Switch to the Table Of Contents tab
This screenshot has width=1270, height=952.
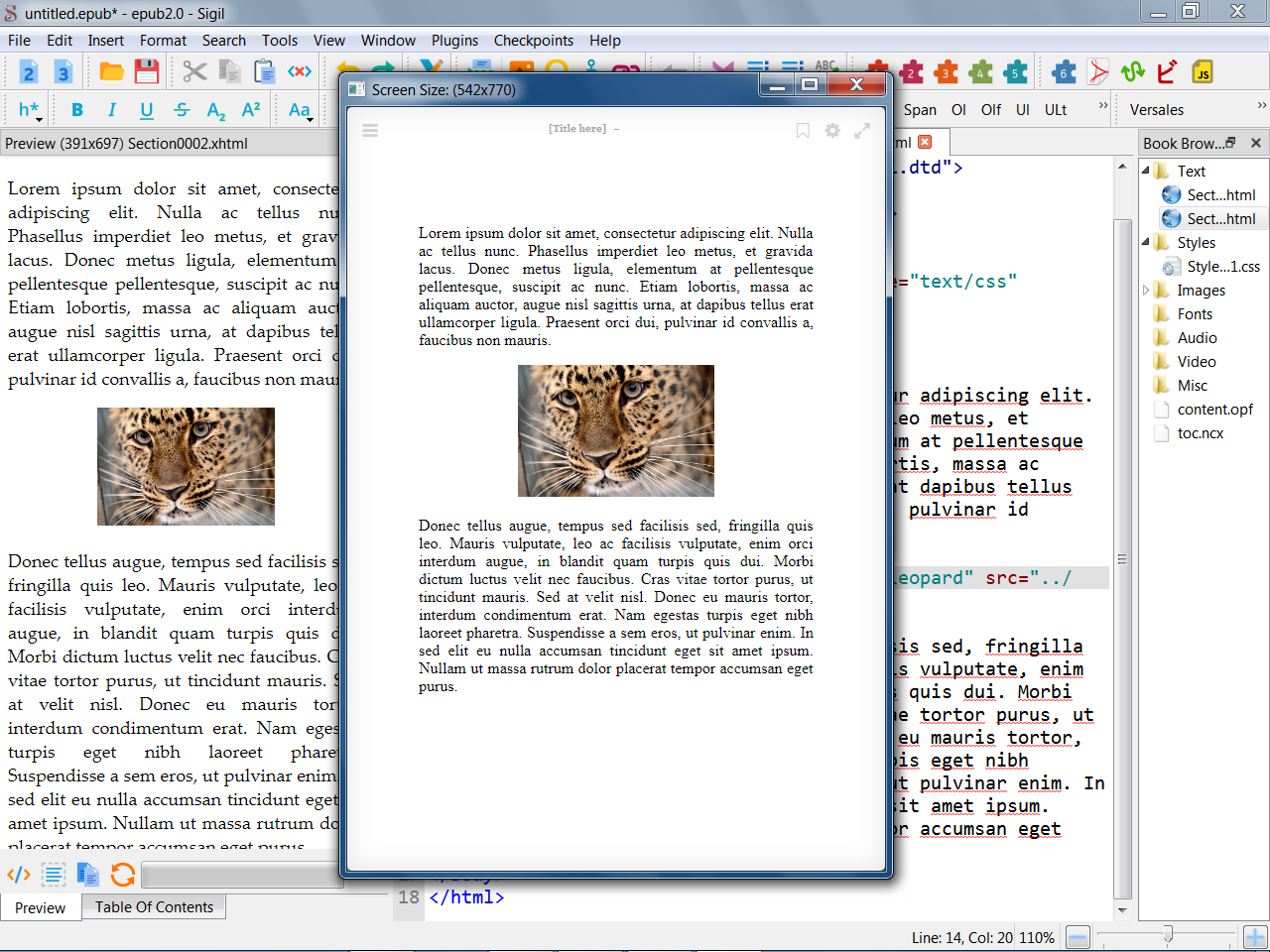coord(154,906)
